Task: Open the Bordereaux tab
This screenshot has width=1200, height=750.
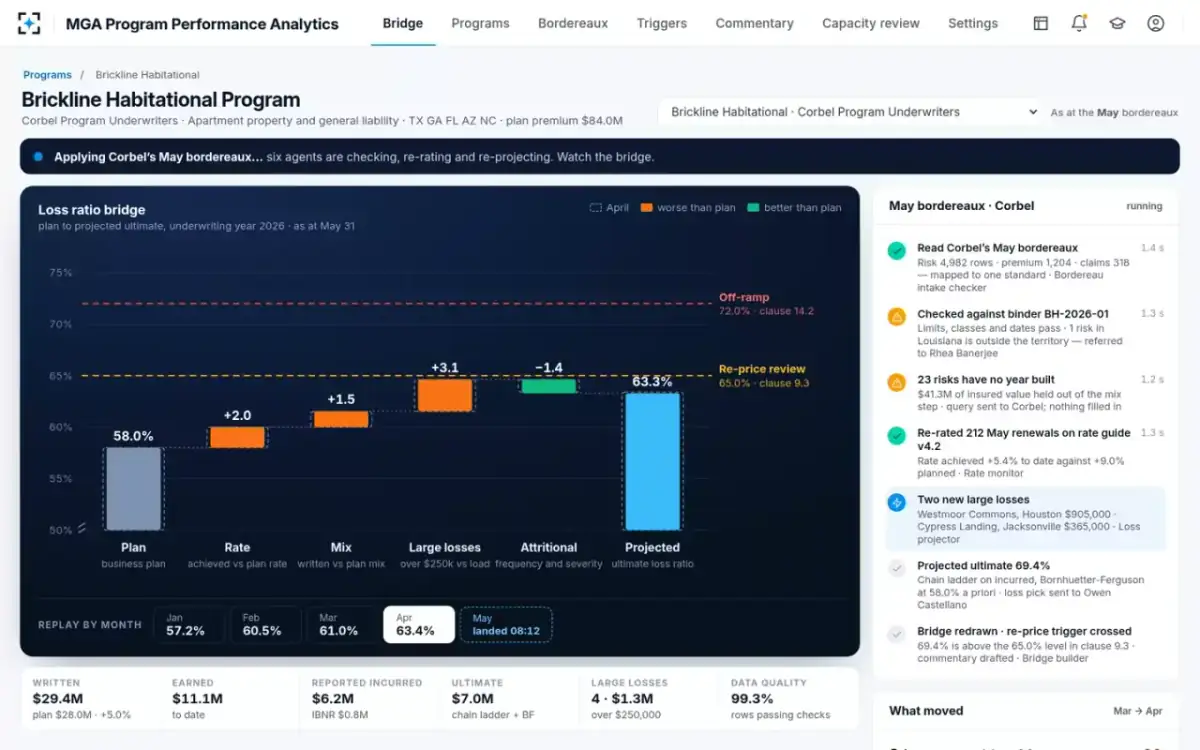Action: (573, 23)
